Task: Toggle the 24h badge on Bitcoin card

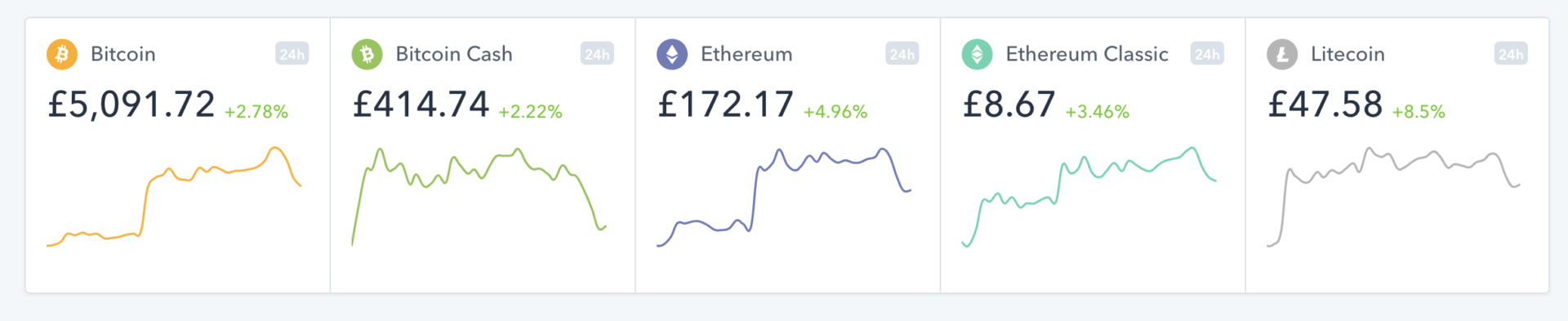Action: point(292,54)
